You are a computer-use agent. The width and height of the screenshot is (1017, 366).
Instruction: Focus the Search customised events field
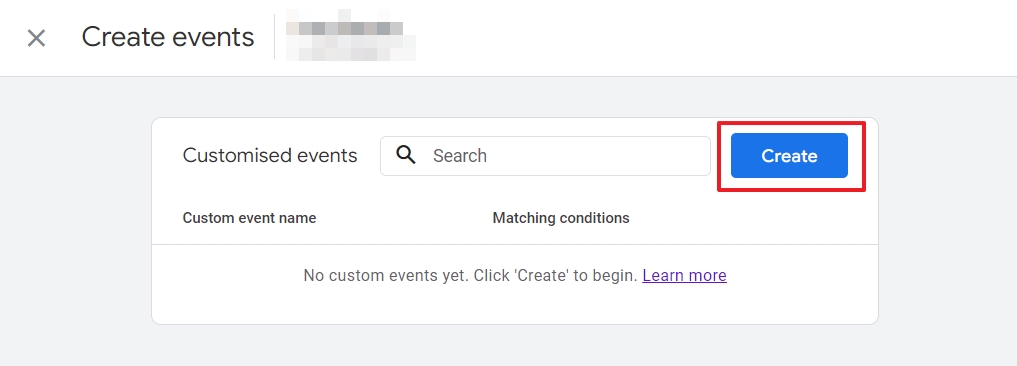(x=545, y=156)
